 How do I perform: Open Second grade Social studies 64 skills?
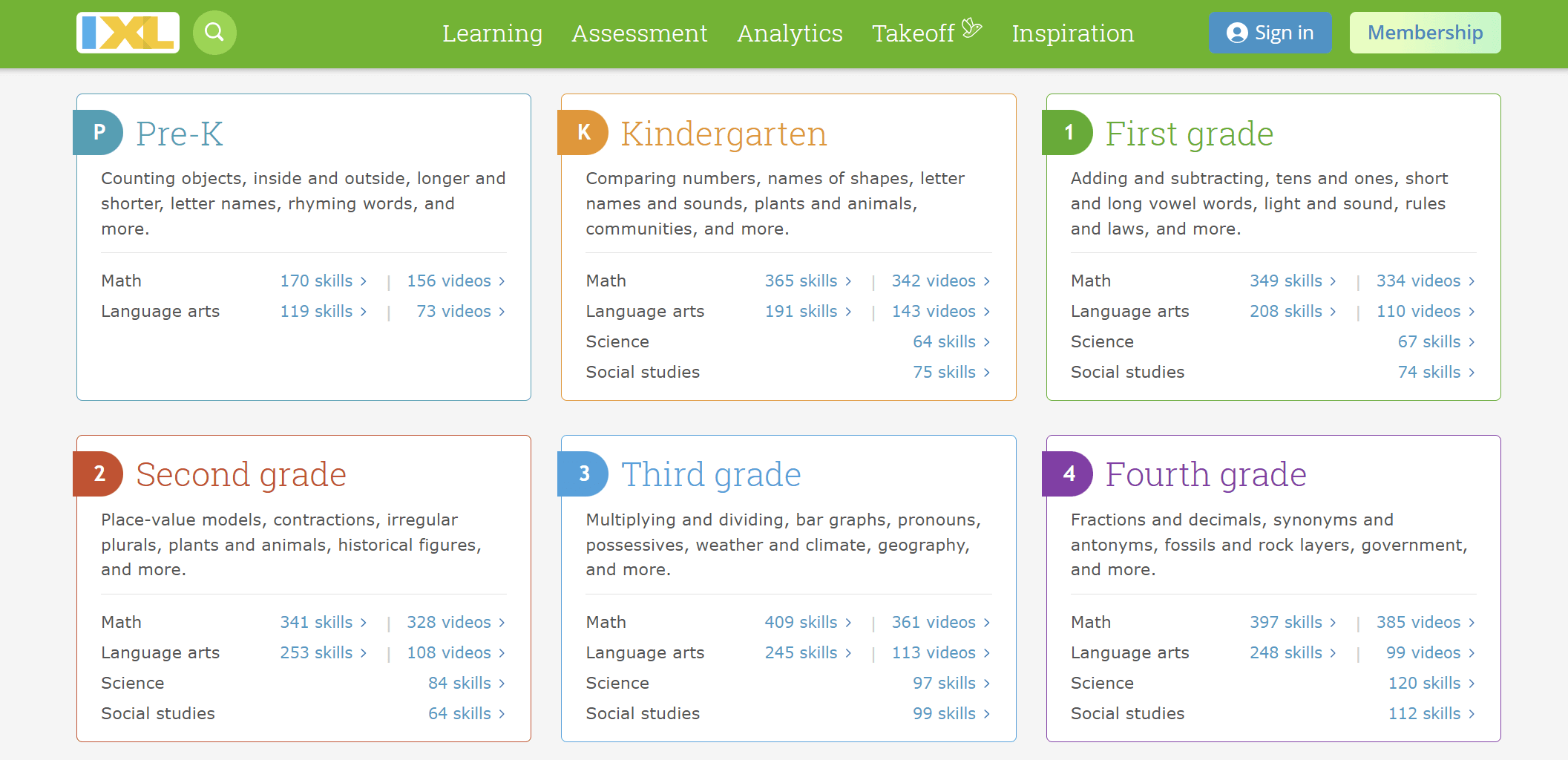tap(460, 713)
